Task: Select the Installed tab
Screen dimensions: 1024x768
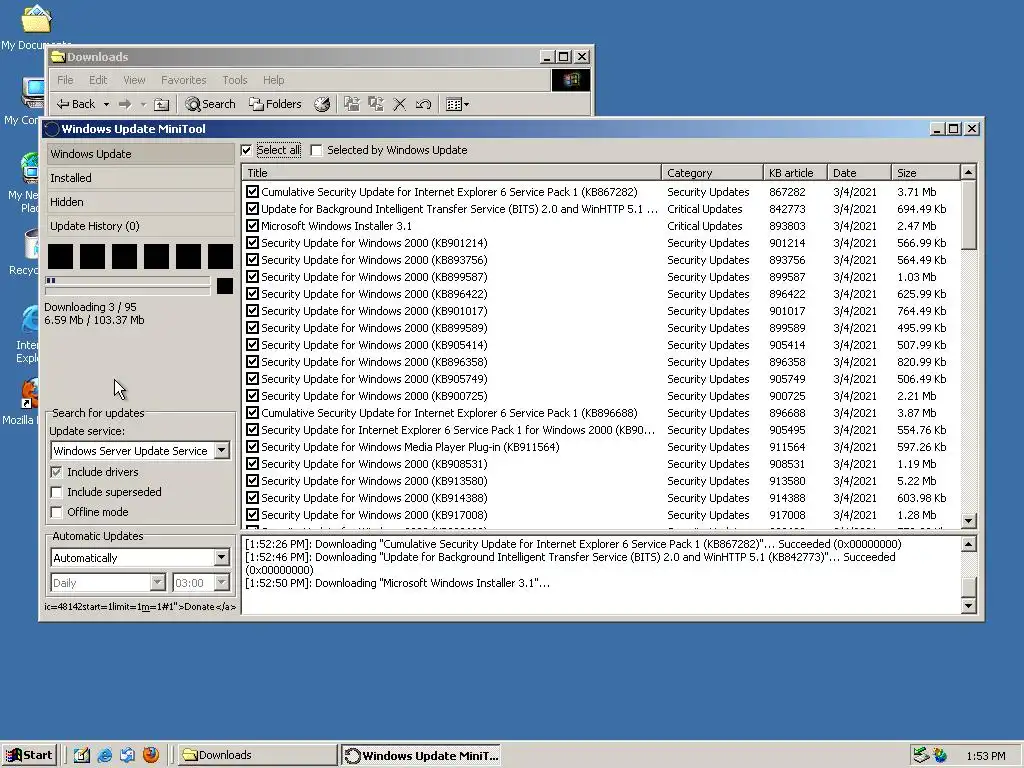Action: click(x=140, y=178)
